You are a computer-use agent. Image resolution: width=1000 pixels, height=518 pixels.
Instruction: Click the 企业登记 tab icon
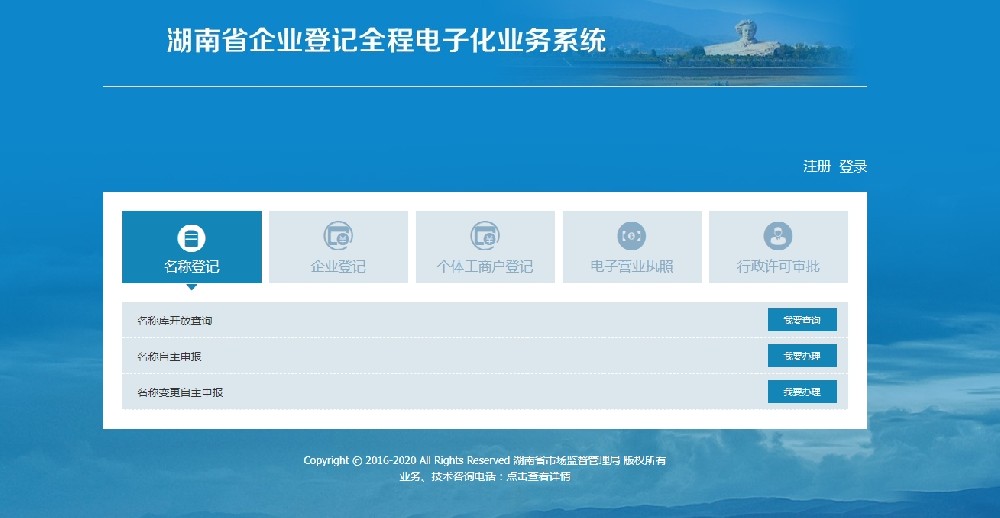click(338, 236)
